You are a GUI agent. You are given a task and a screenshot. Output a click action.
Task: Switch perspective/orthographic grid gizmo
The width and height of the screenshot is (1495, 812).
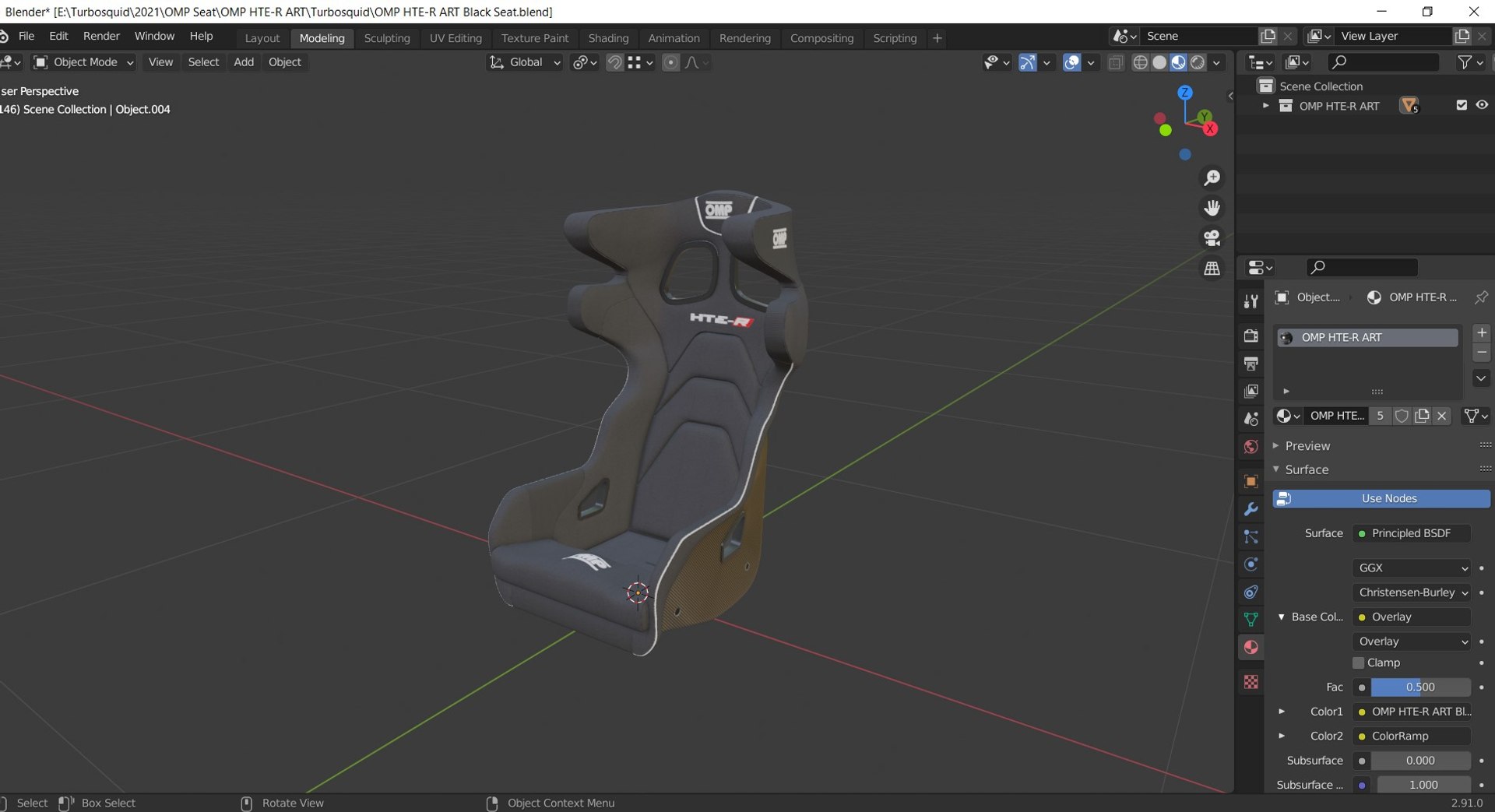1212,269
